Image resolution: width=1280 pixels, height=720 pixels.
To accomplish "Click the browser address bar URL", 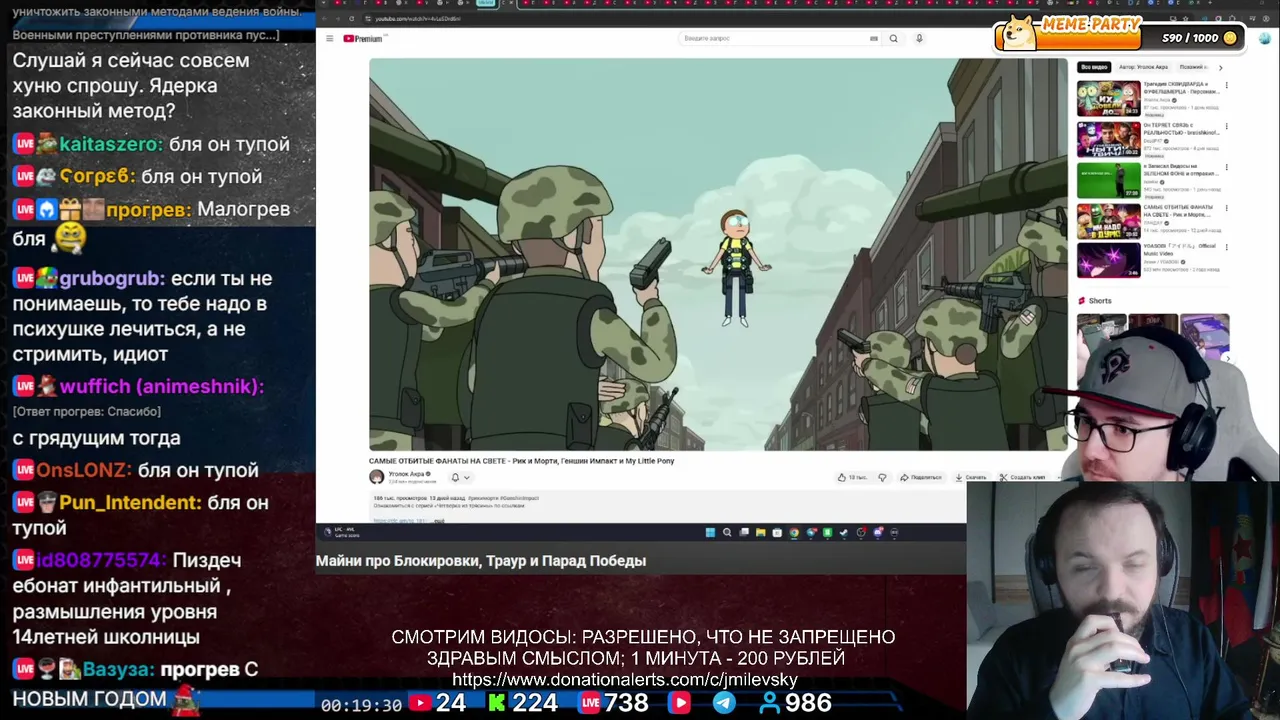I will pos(418,19).
